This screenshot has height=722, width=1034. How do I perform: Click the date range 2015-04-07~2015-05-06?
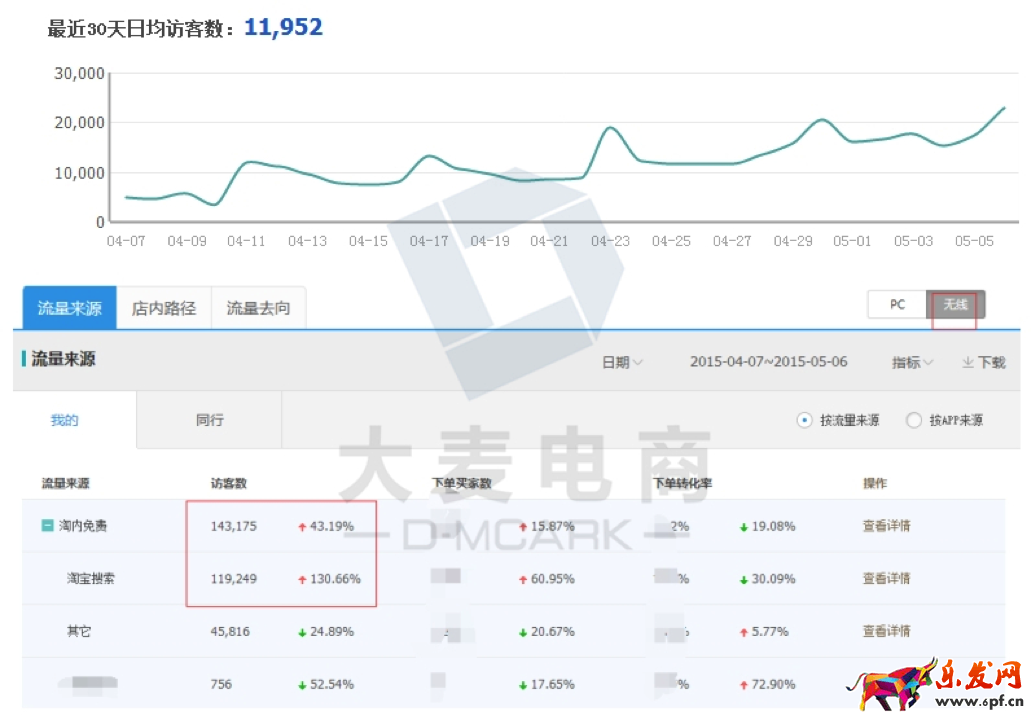[768, 362]
